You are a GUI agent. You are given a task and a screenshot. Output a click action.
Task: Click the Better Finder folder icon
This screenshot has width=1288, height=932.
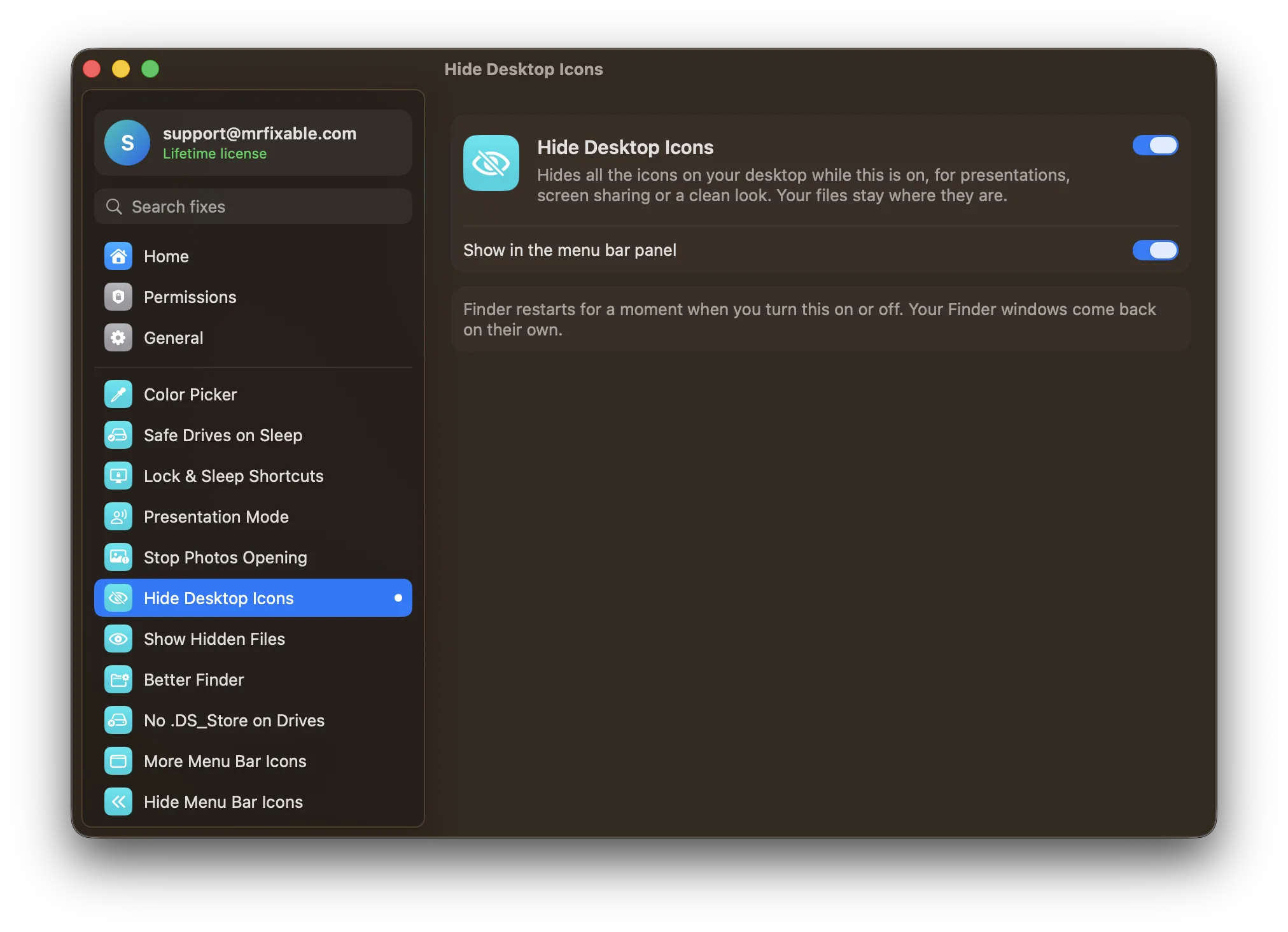pyautogui.click(x=118, y=679)
